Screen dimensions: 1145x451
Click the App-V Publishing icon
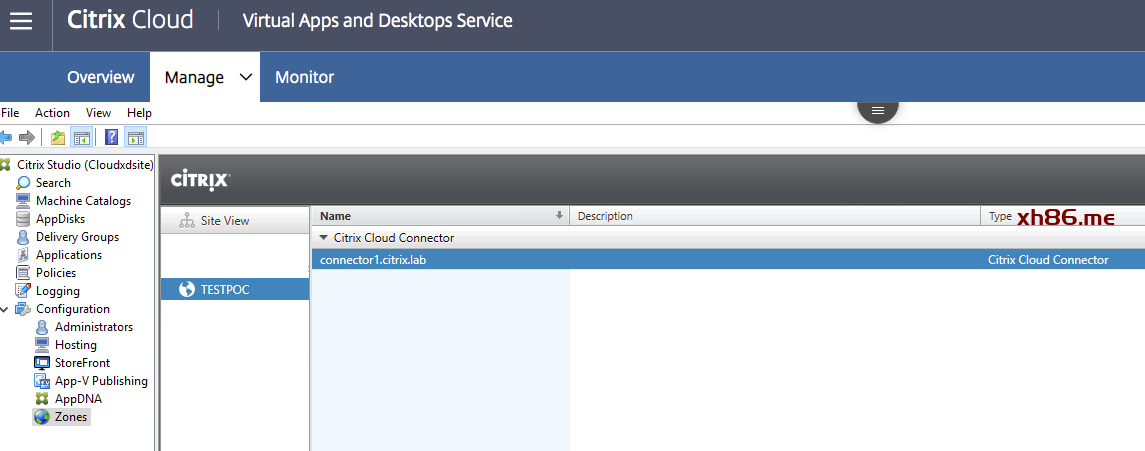pyautogui.click(x=42, y=381)
